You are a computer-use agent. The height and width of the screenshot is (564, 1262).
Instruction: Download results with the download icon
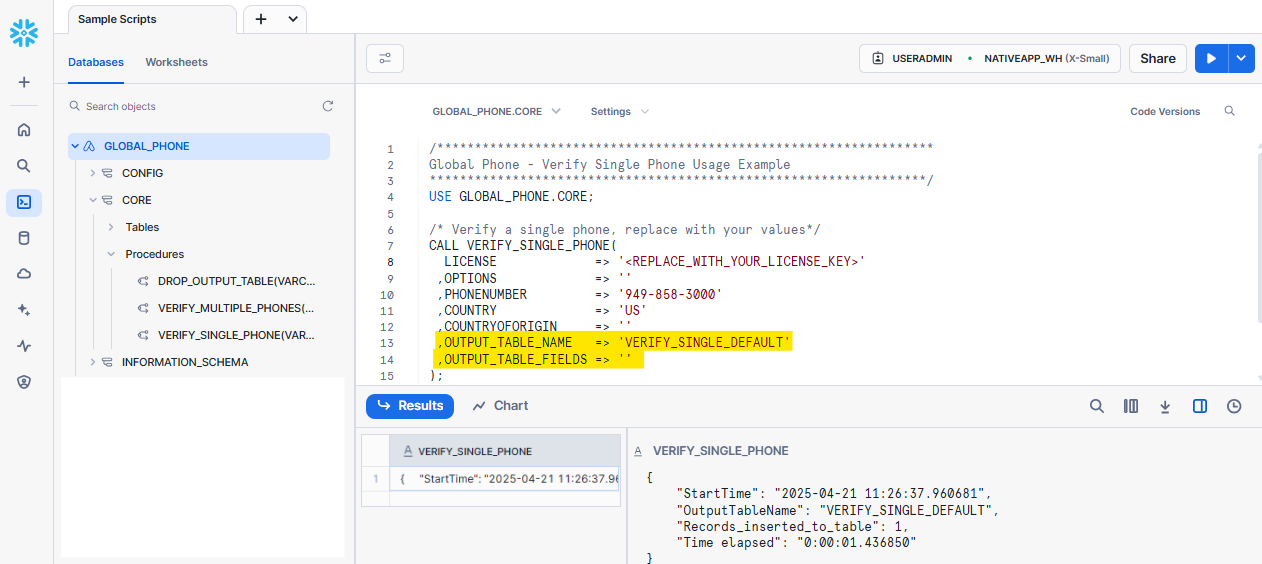point(1165,406)
